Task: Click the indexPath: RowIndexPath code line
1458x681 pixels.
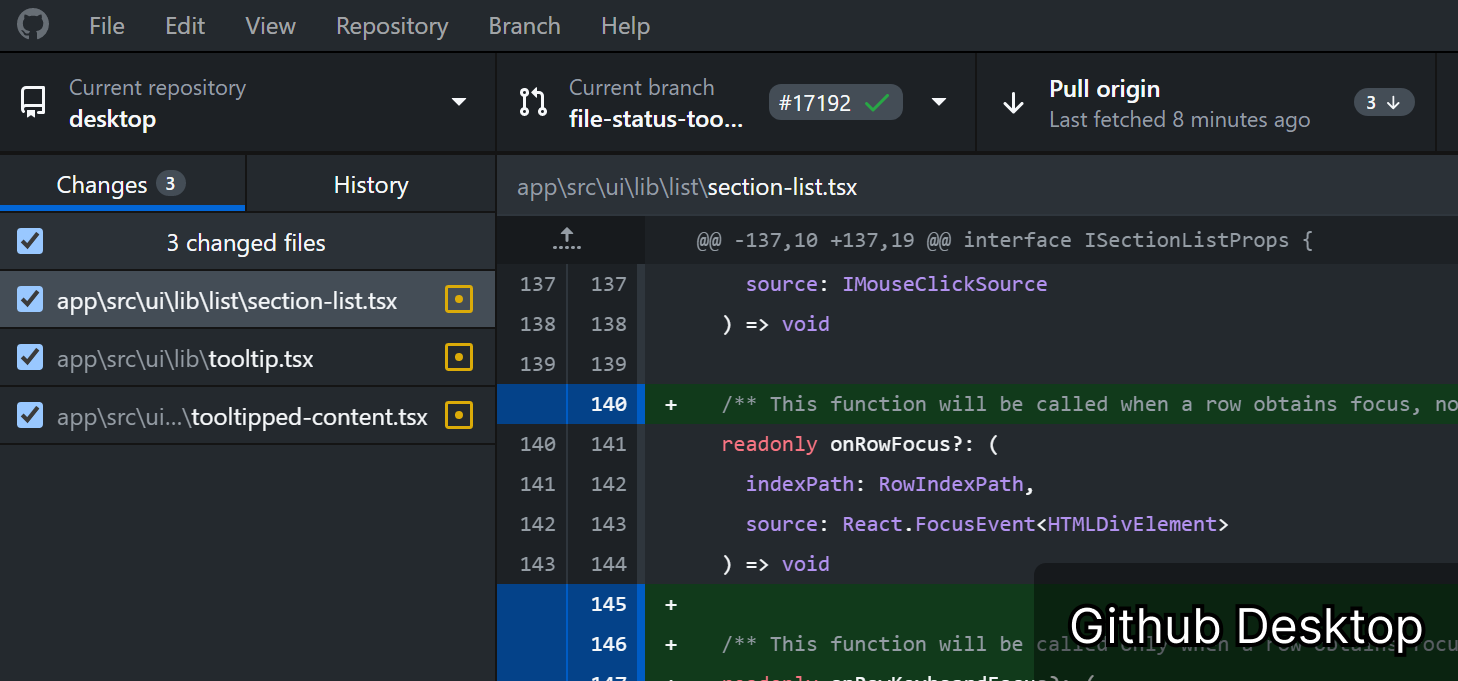Action: (x=890, y=484)
